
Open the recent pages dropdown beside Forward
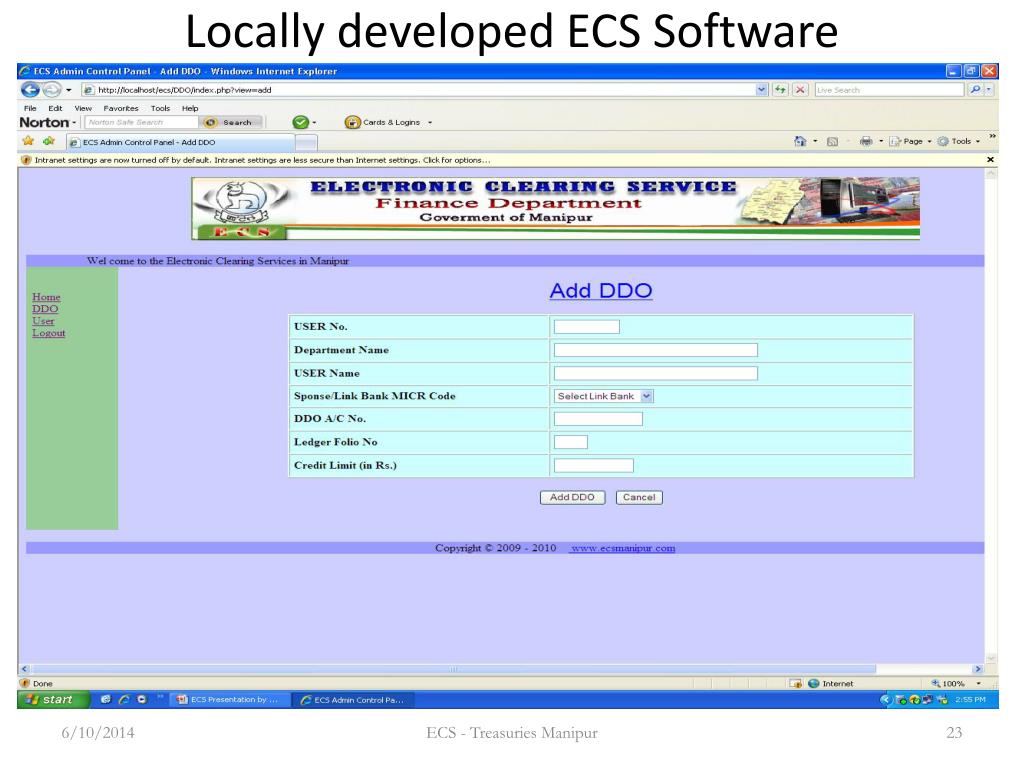tap(69, 90)
